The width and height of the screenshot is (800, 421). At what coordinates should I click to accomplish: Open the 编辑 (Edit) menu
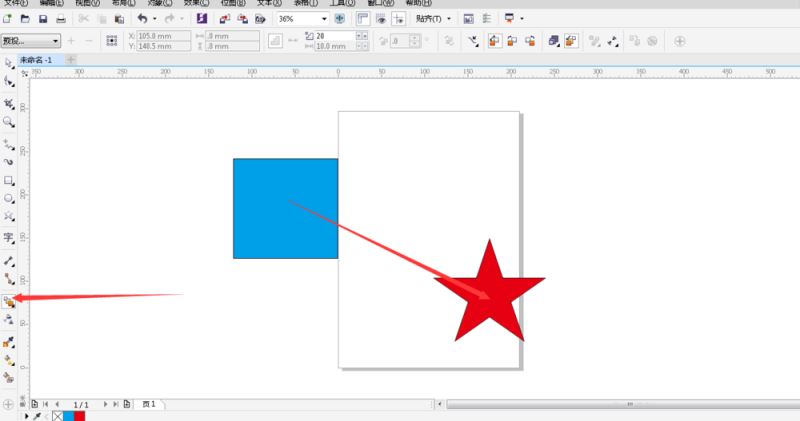click(52, 3)
